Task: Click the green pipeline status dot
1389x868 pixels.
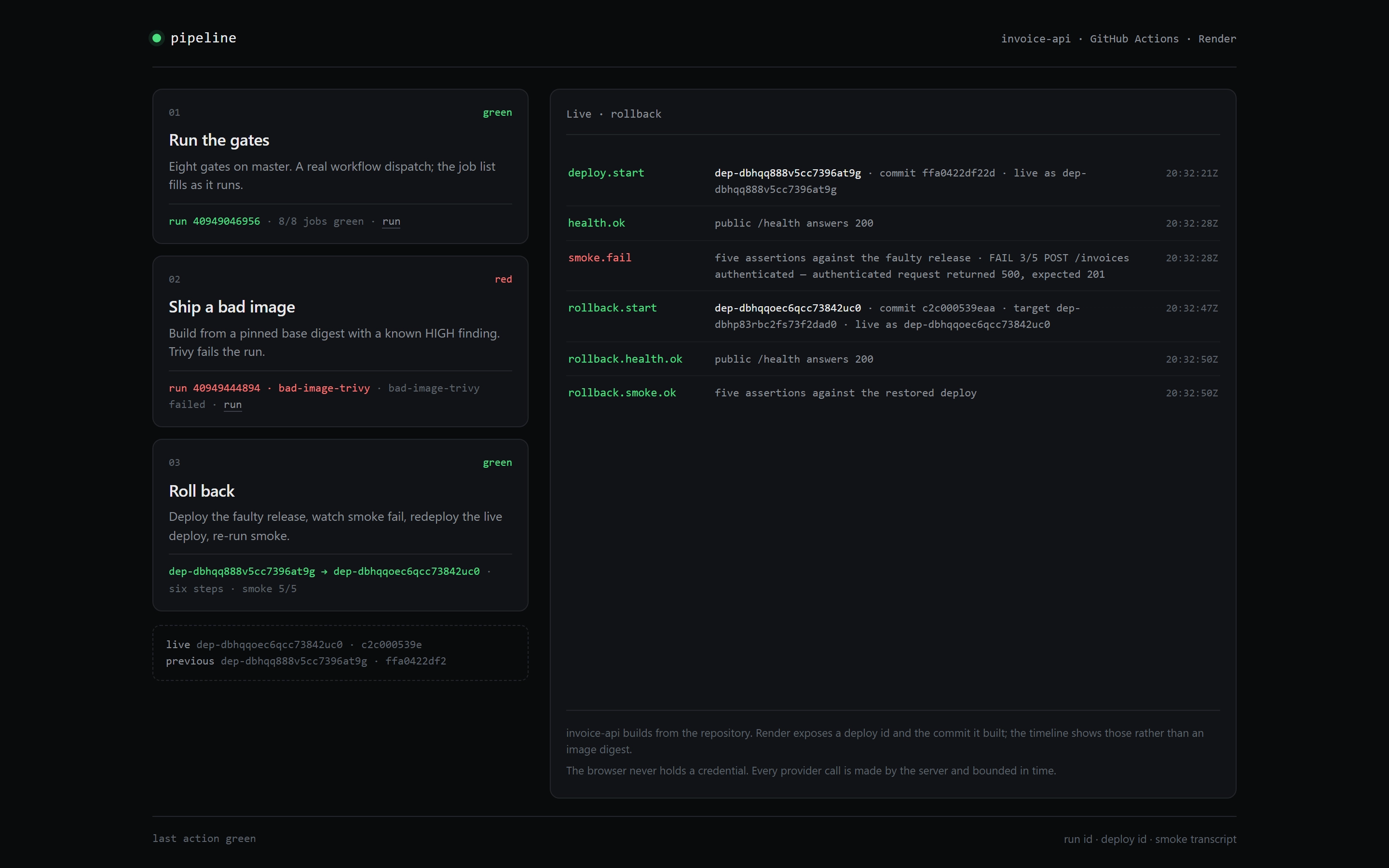Action: coord(157,38)
